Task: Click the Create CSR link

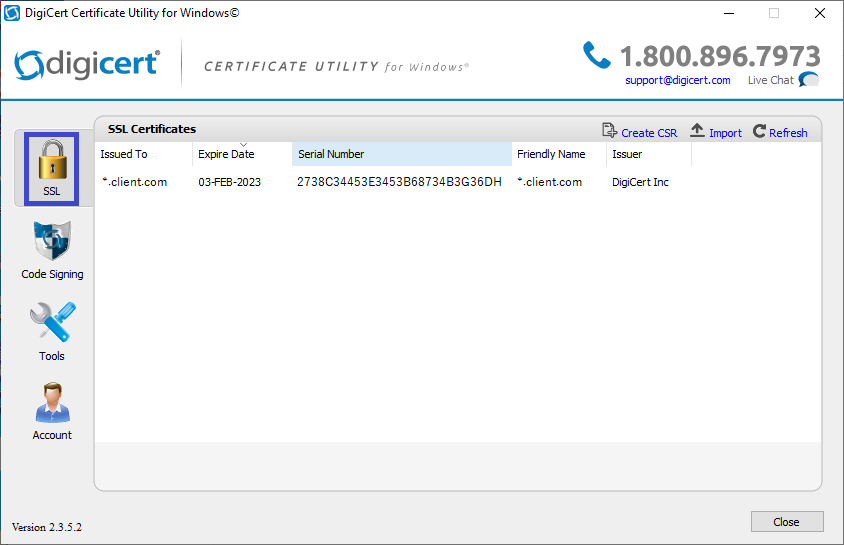Action: [649, 133]
